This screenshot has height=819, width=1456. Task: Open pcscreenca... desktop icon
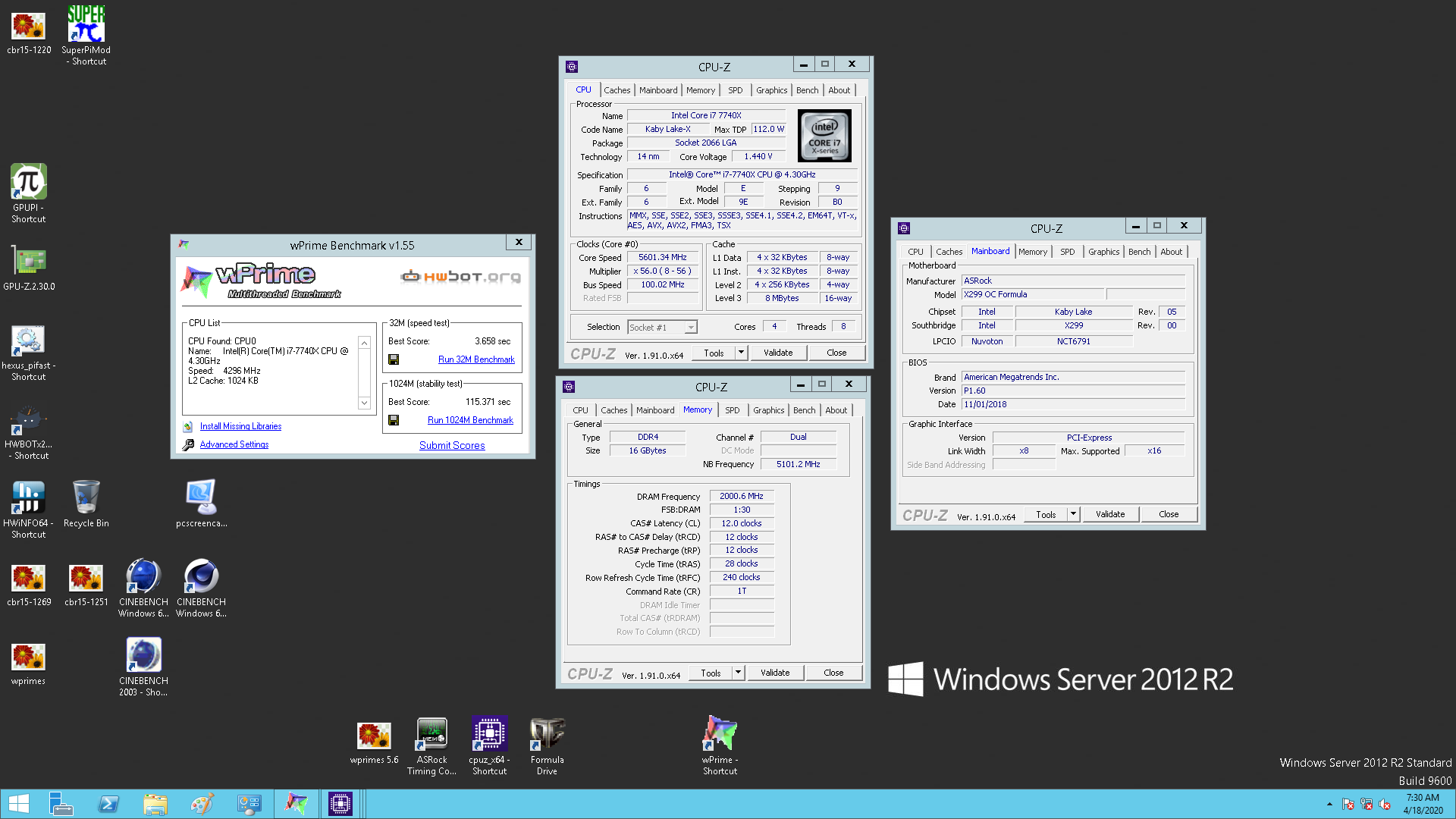click(201, 504)
